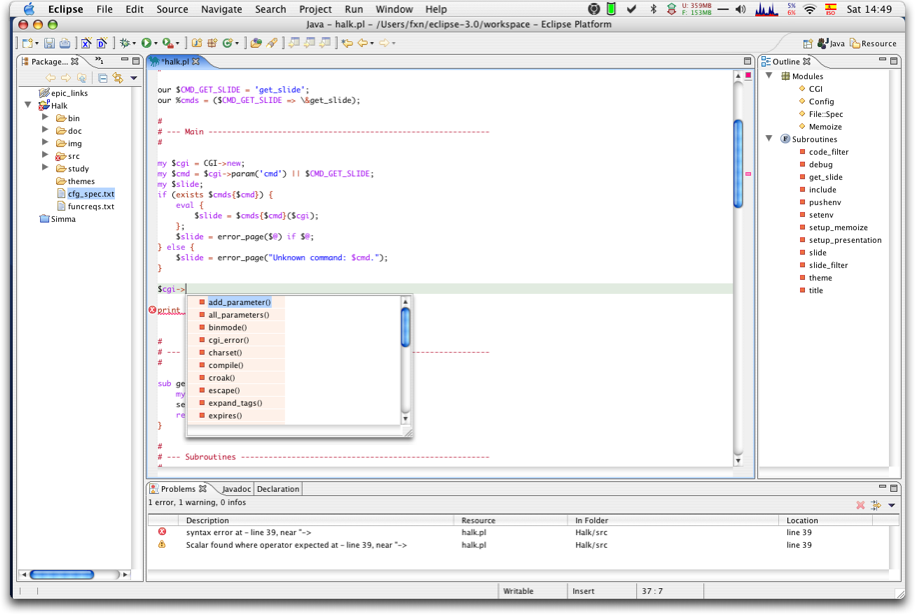Click the Debug bug icon in toolbar

[x=125, y=43]
